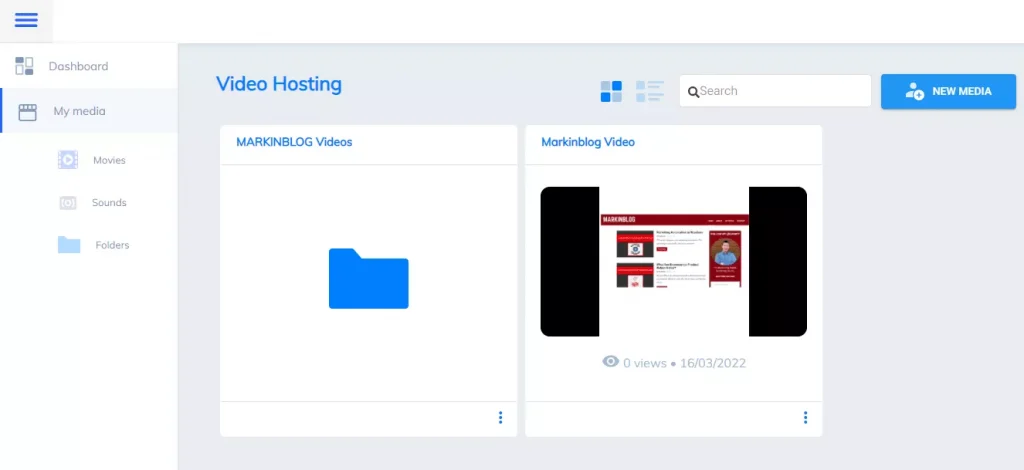Select Dashboard in the sidebar
1024x470 pixels.
[x=78, y=66]
